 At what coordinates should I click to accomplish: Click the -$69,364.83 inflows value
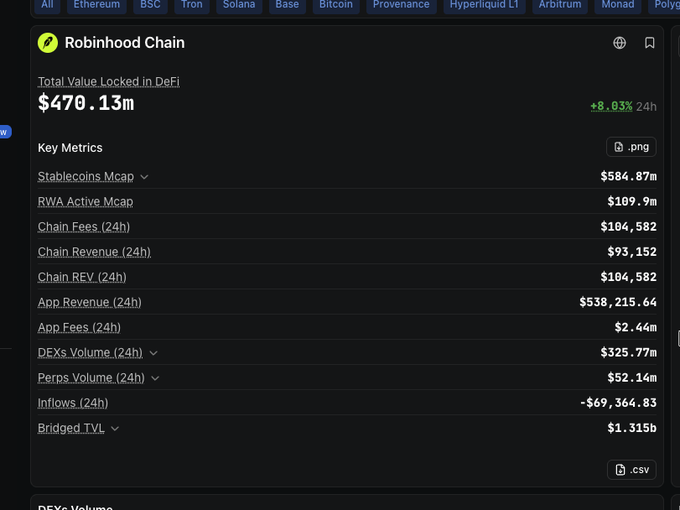[618, 403]
